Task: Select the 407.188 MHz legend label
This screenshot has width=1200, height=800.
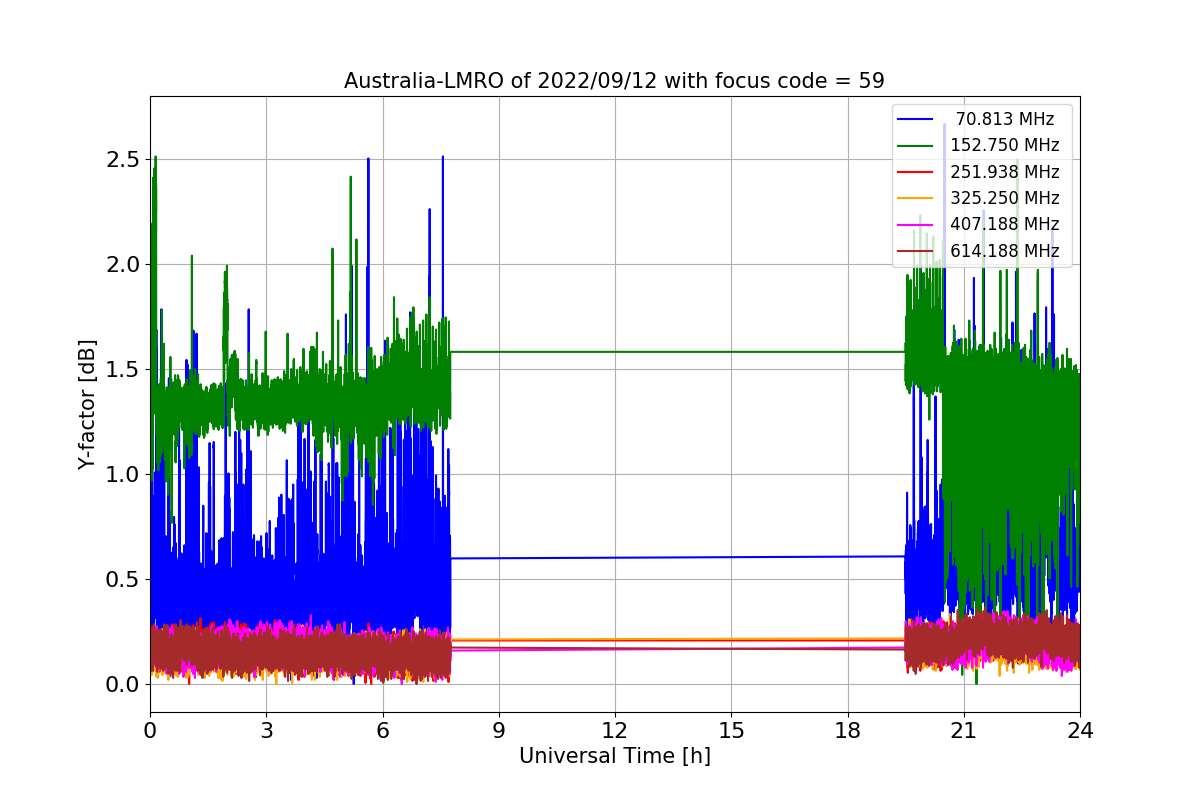Action: (1005, 224)
